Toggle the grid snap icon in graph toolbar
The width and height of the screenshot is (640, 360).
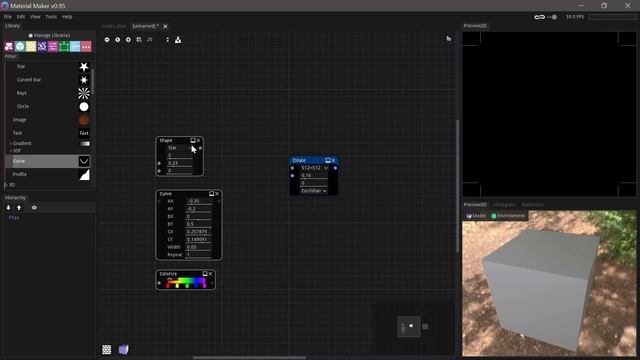[x=139, y=40]
